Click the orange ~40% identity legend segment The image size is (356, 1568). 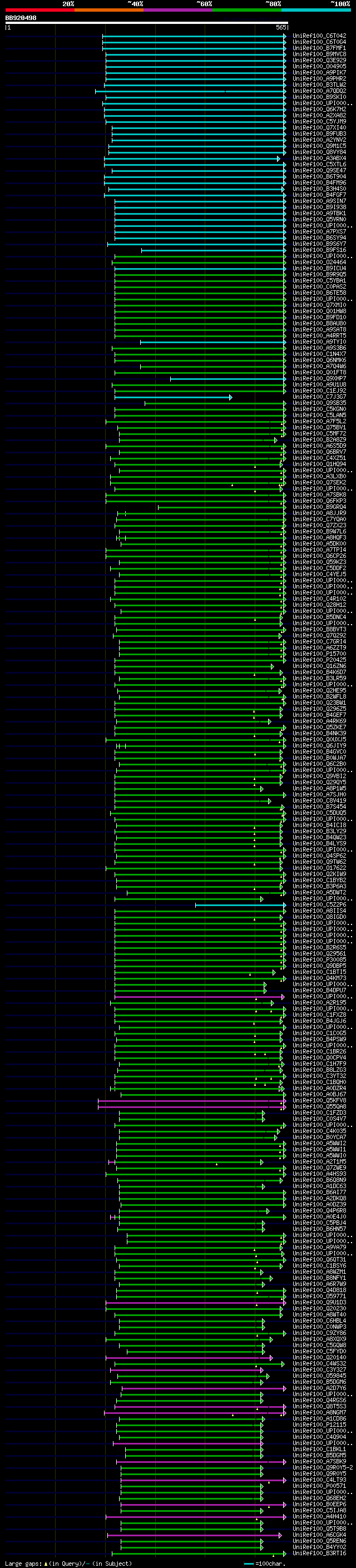tap(109, 10)
